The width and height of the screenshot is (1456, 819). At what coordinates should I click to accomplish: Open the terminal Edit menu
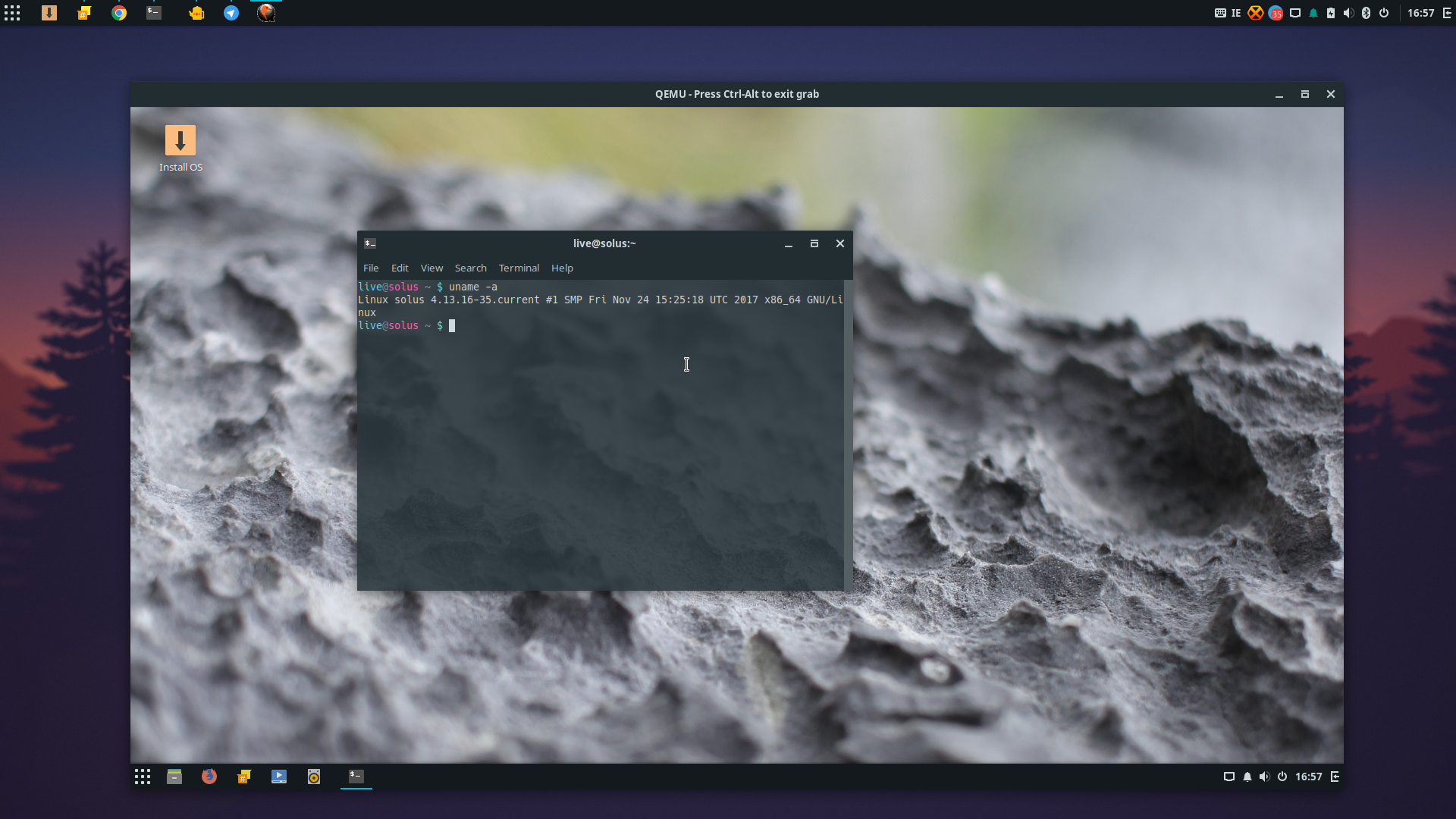pyautogui.click(x=400, y=268)
